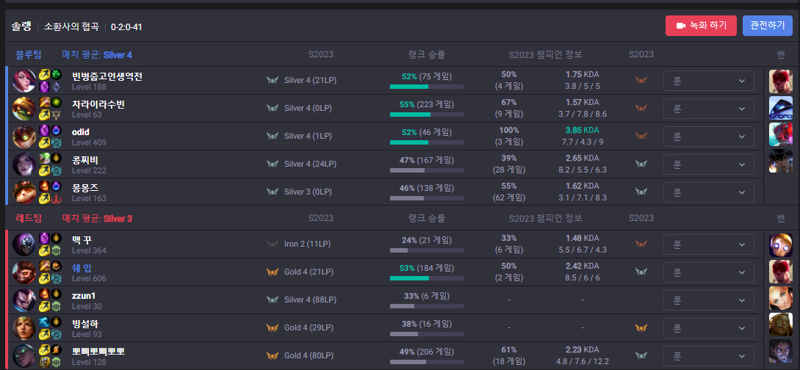Image resolution: width=800 pixels, height=370 pixels.
Task: Select the first banned champion on blue team
Action: coord(781,81)
